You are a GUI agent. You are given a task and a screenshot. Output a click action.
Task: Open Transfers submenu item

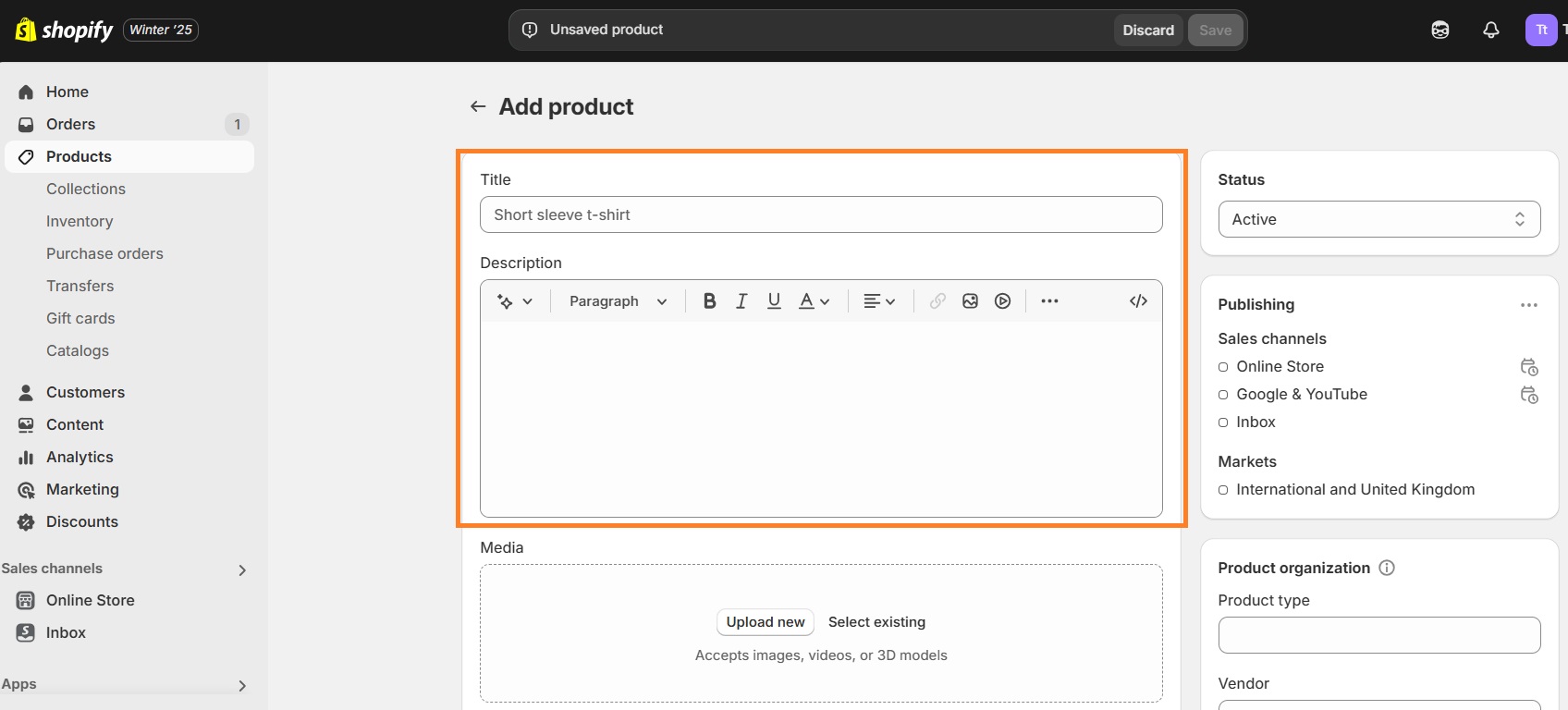click(x=80, y=286)
